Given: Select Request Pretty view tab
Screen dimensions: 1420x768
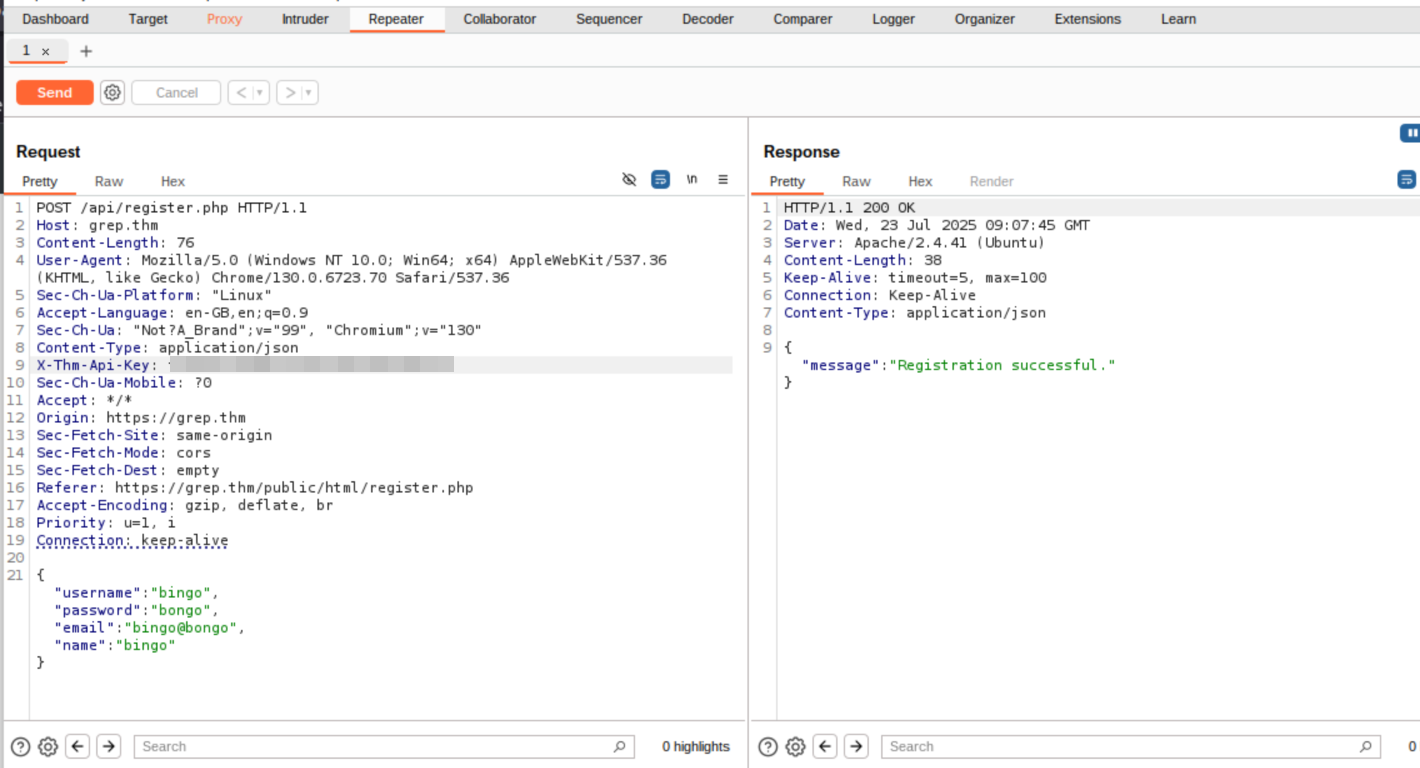Looking at the screenshot, I should click(40, 181).
